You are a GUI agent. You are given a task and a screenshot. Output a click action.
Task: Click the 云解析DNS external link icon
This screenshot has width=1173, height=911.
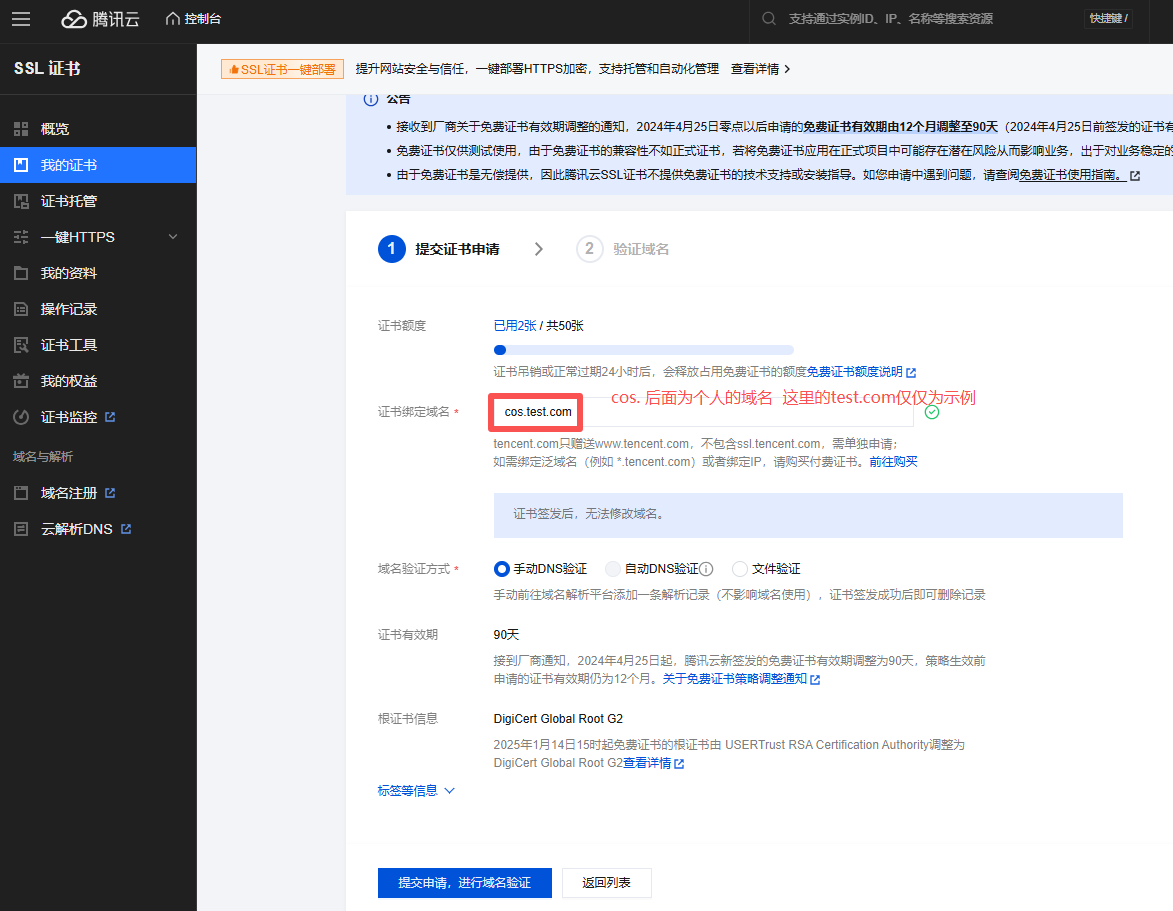point(126,529)
